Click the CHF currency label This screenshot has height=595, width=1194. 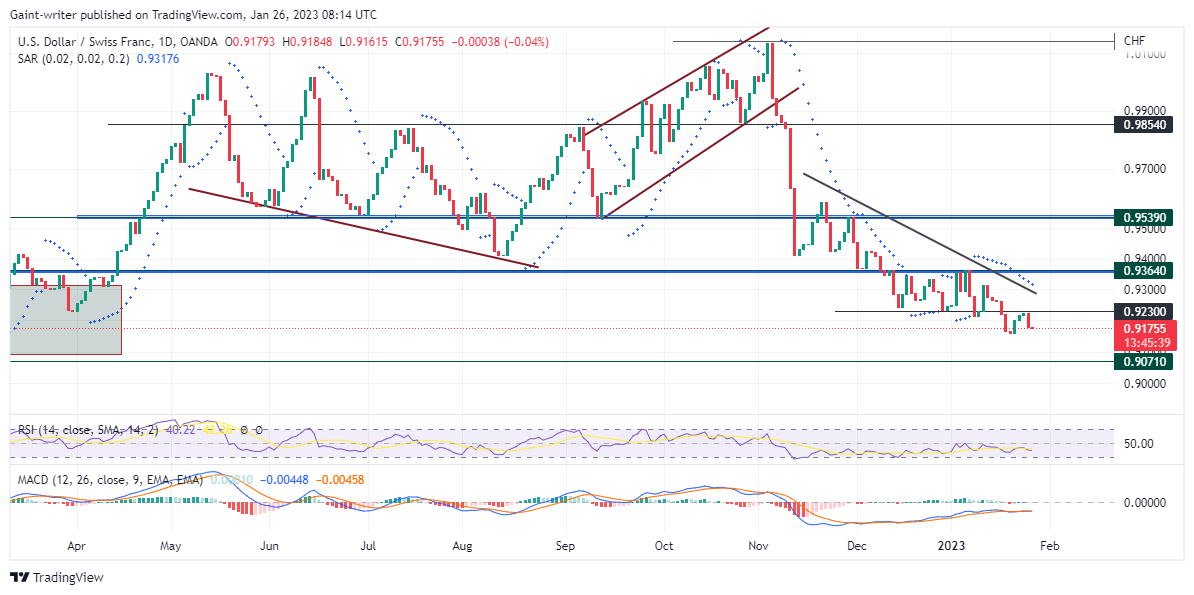tap(1134, 40)
